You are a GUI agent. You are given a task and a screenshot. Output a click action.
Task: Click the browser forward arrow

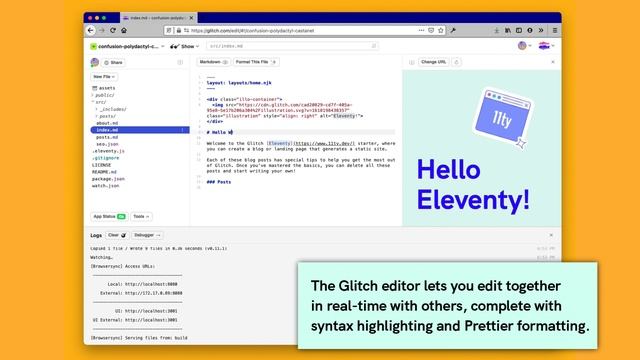102,30
